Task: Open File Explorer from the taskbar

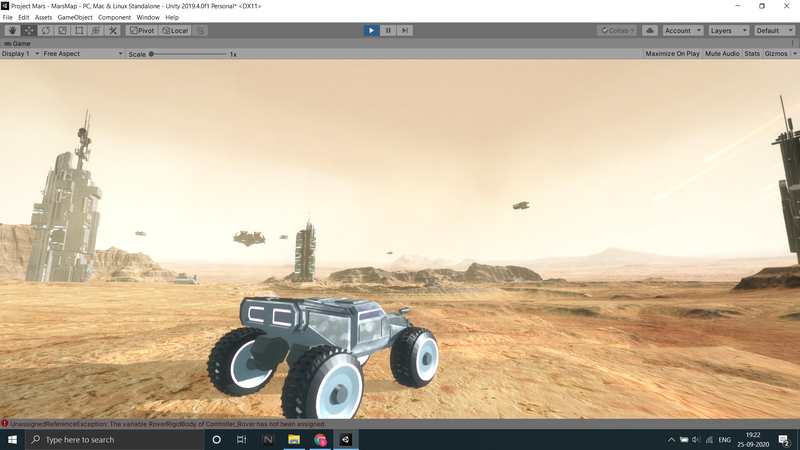Action: pos(294,440)
